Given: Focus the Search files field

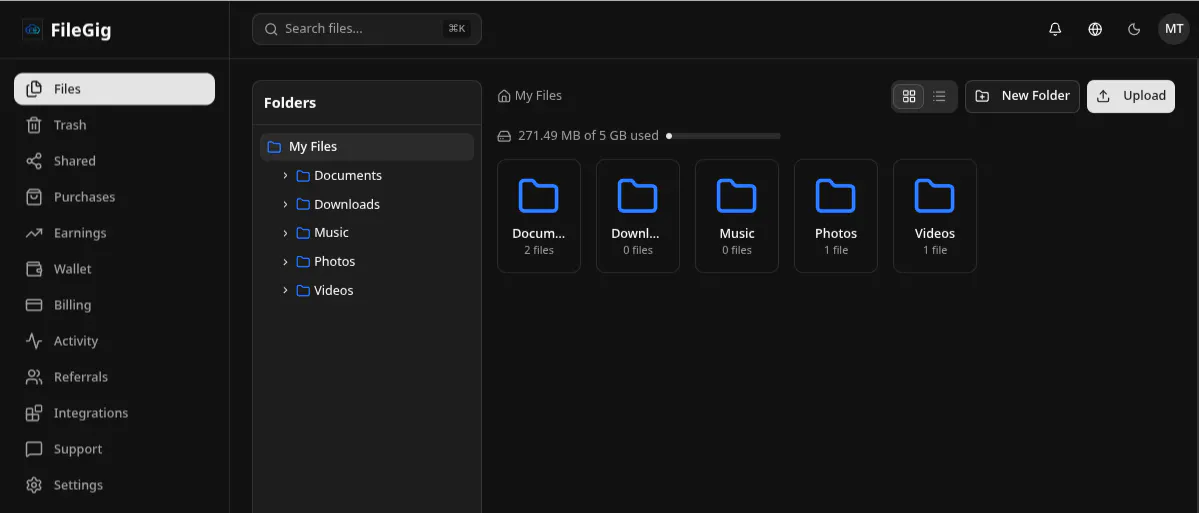Looking at the screenshot, I should [367, 29].
